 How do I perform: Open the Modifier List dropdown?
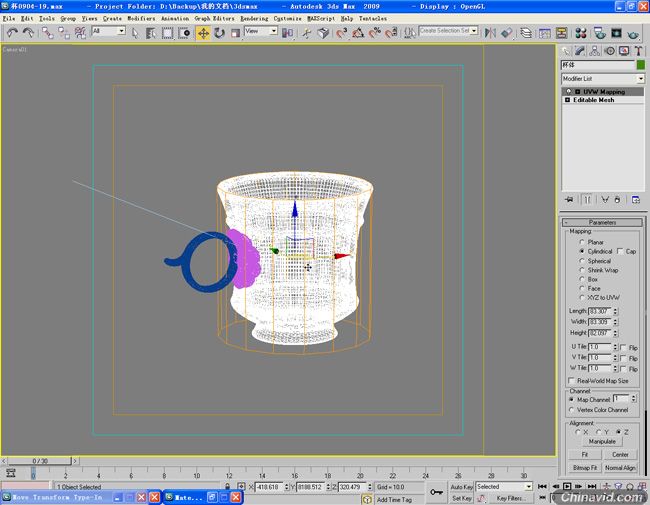point(640,78)
